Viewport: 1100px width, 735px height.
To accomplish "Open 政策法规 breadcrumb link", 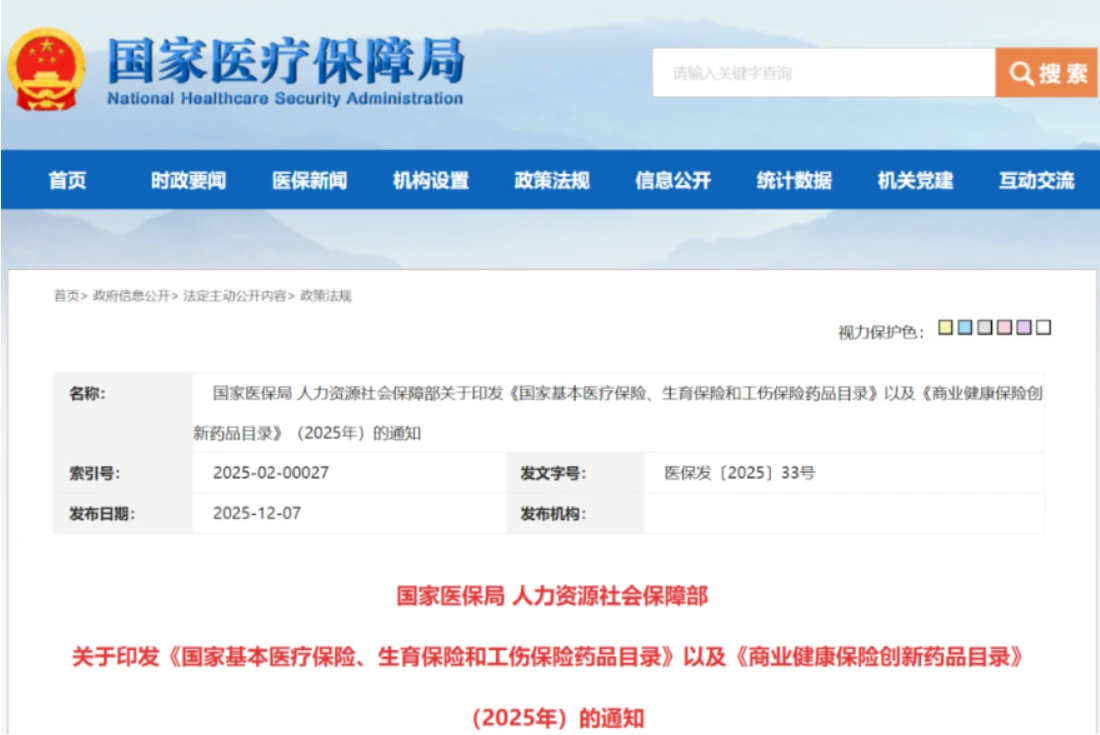I will pyautogui.click(x=326, y=296).
